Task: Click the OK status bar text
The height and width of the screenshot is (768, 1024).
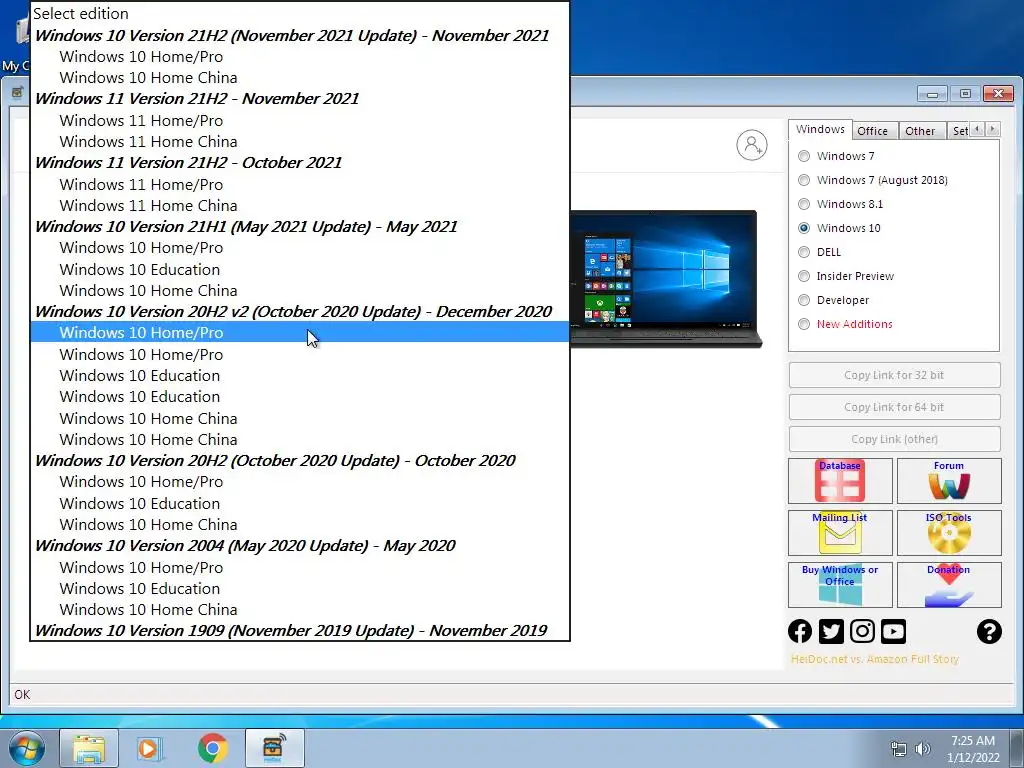Action: pos(22,694)
